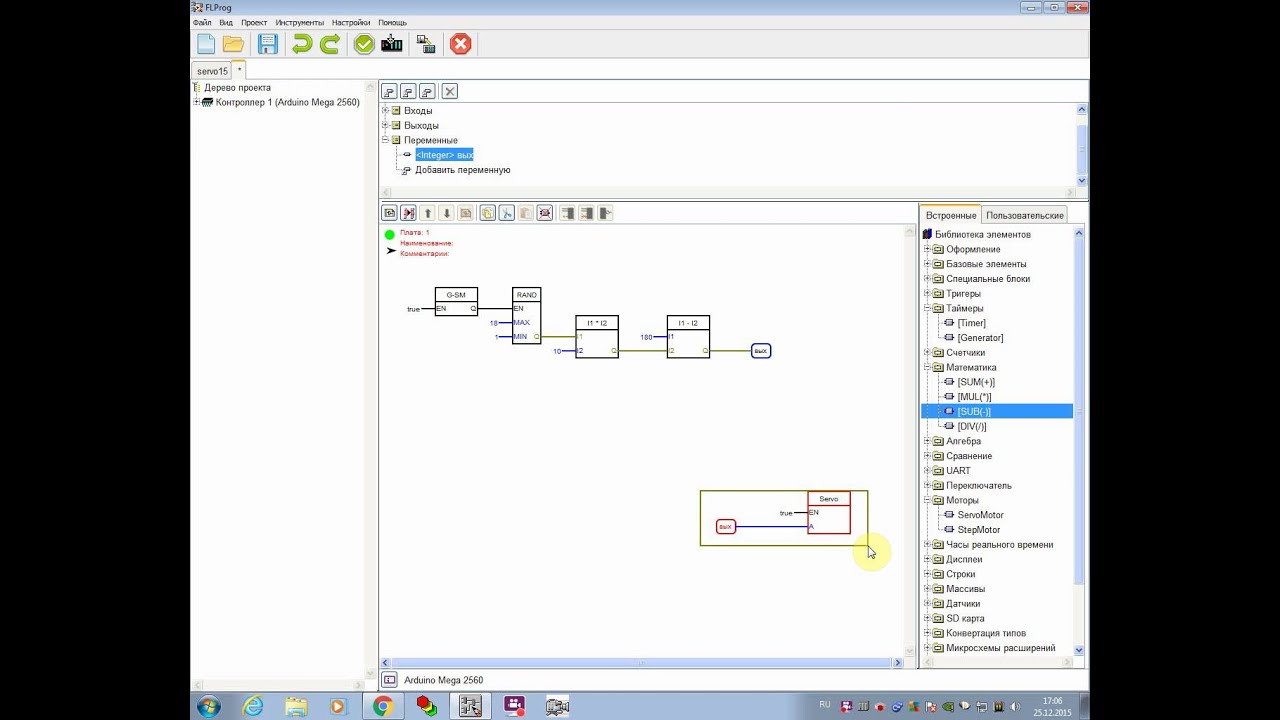Image resolution: width=1280 pixels, height=720 pixels.
Task: Expand the Счетчики library folder
Action: (x=927, y=353)
